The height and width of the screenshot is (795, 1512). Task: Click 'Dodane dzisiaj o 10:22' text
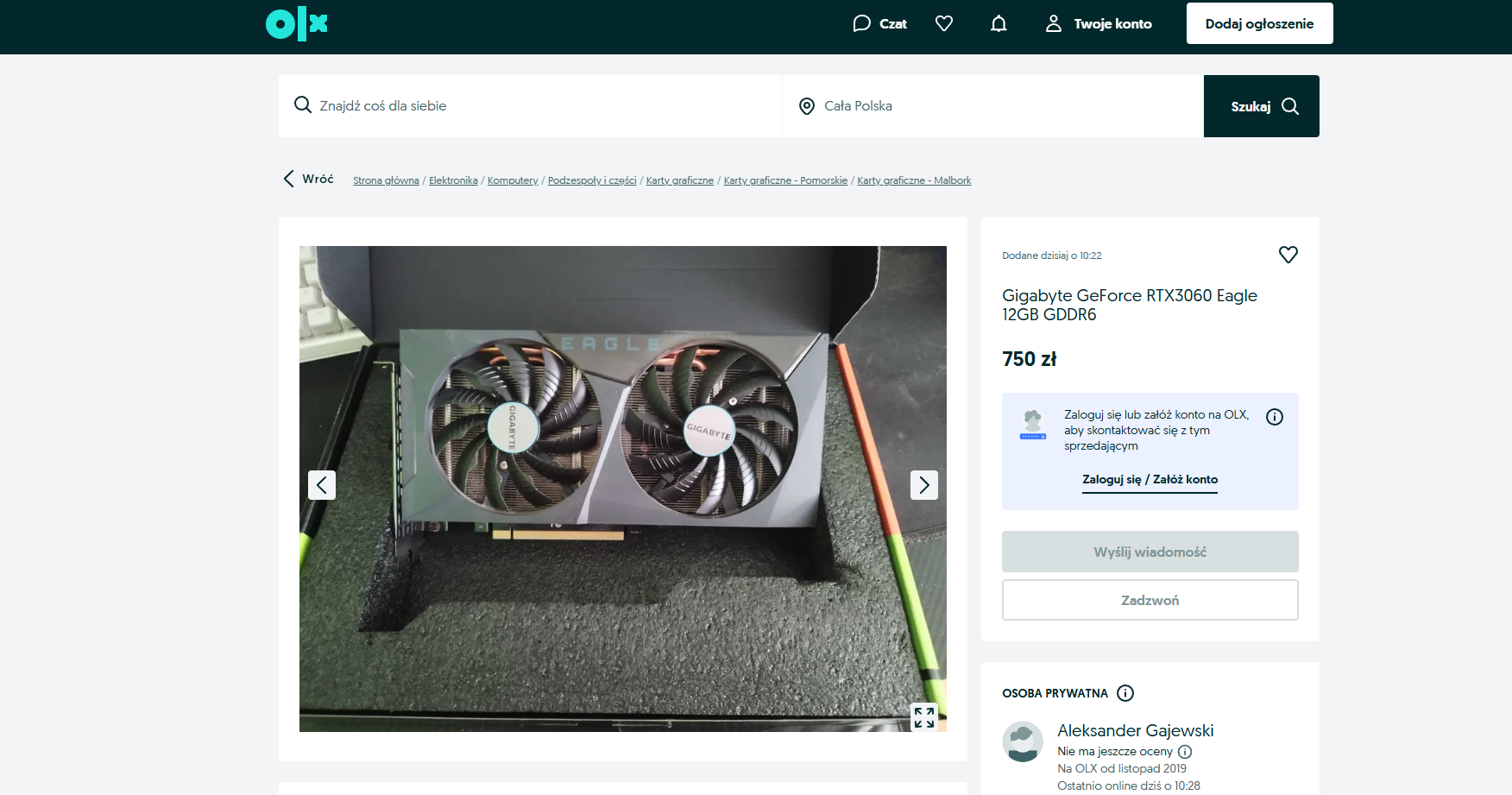(1052, 256)
